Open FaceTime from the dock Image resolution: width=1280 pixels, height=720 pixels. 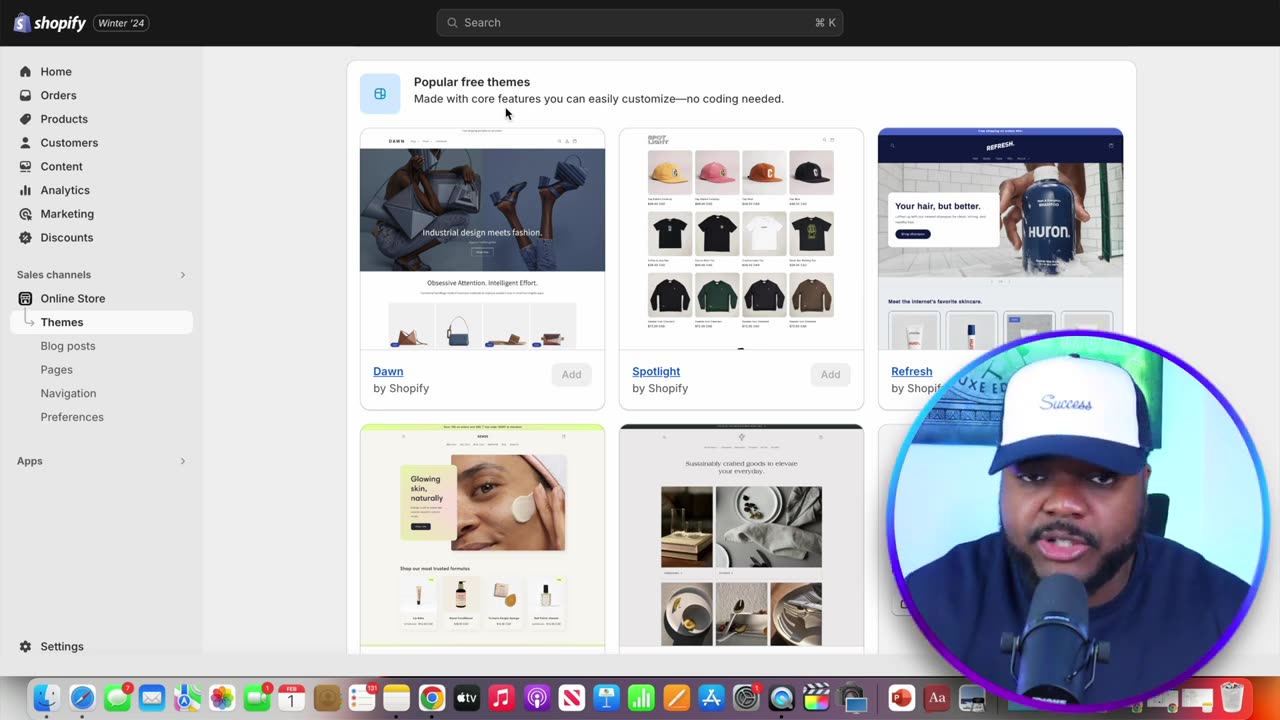[257, 697]
